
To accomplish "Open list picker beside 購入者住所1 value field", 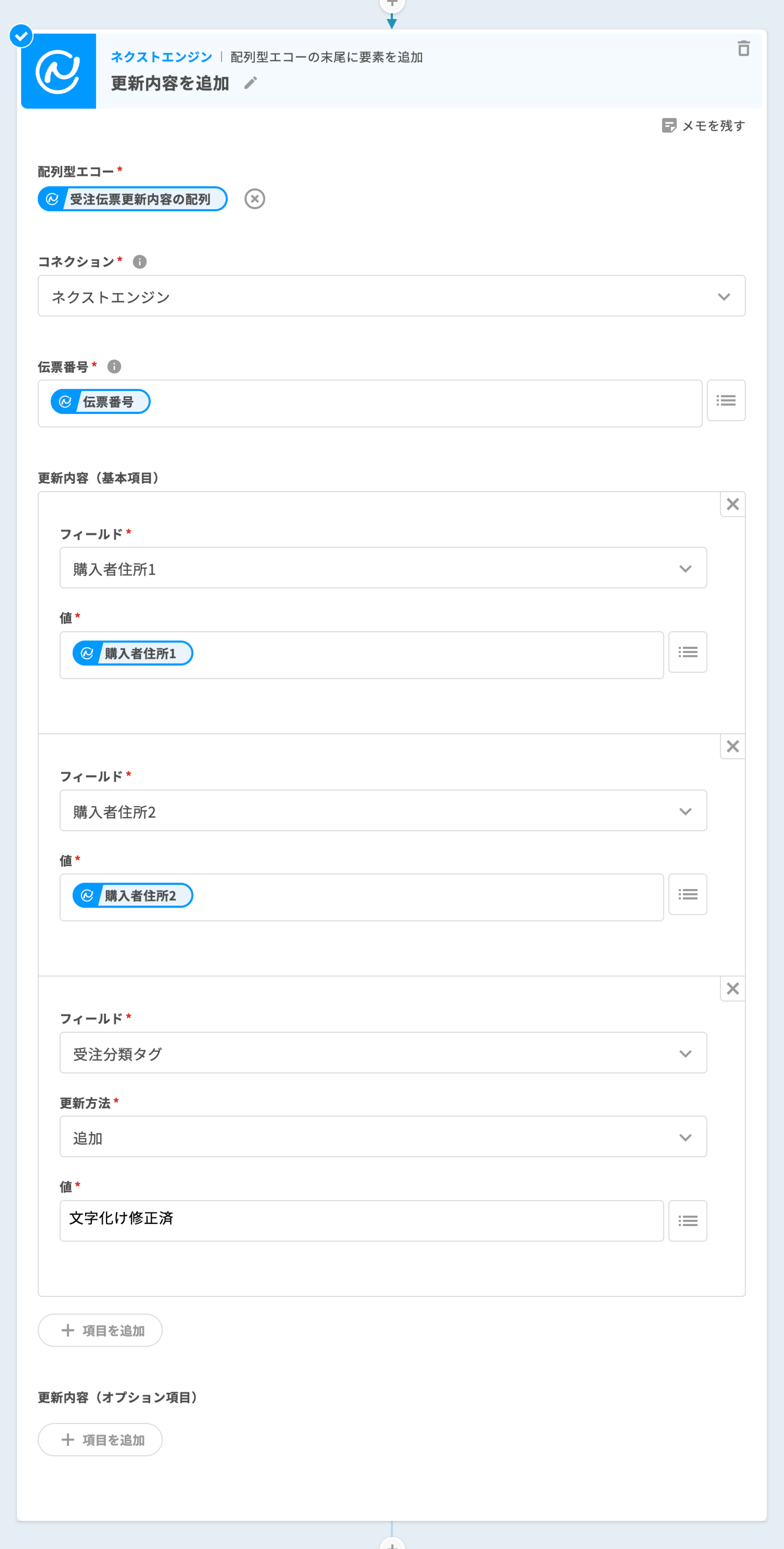I will [x=687, y=653].
